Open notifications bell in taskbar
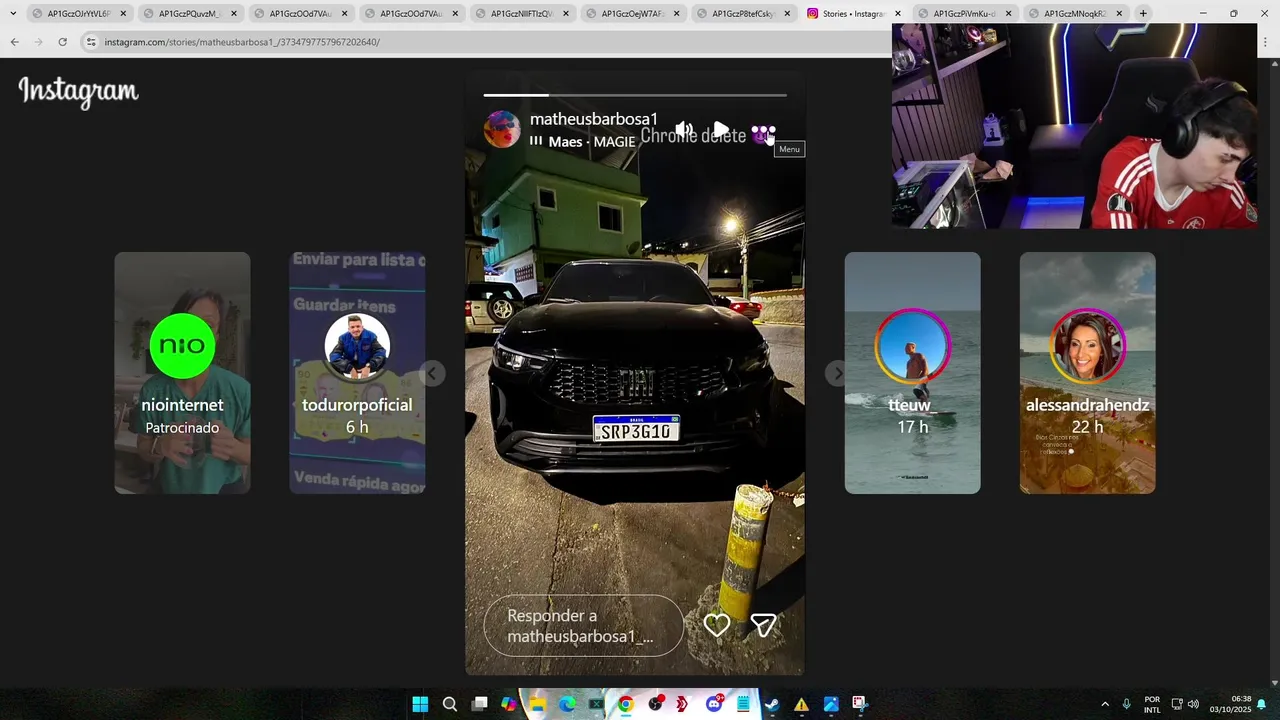This screenshot has height=720, width=1280. [1262, 704]
